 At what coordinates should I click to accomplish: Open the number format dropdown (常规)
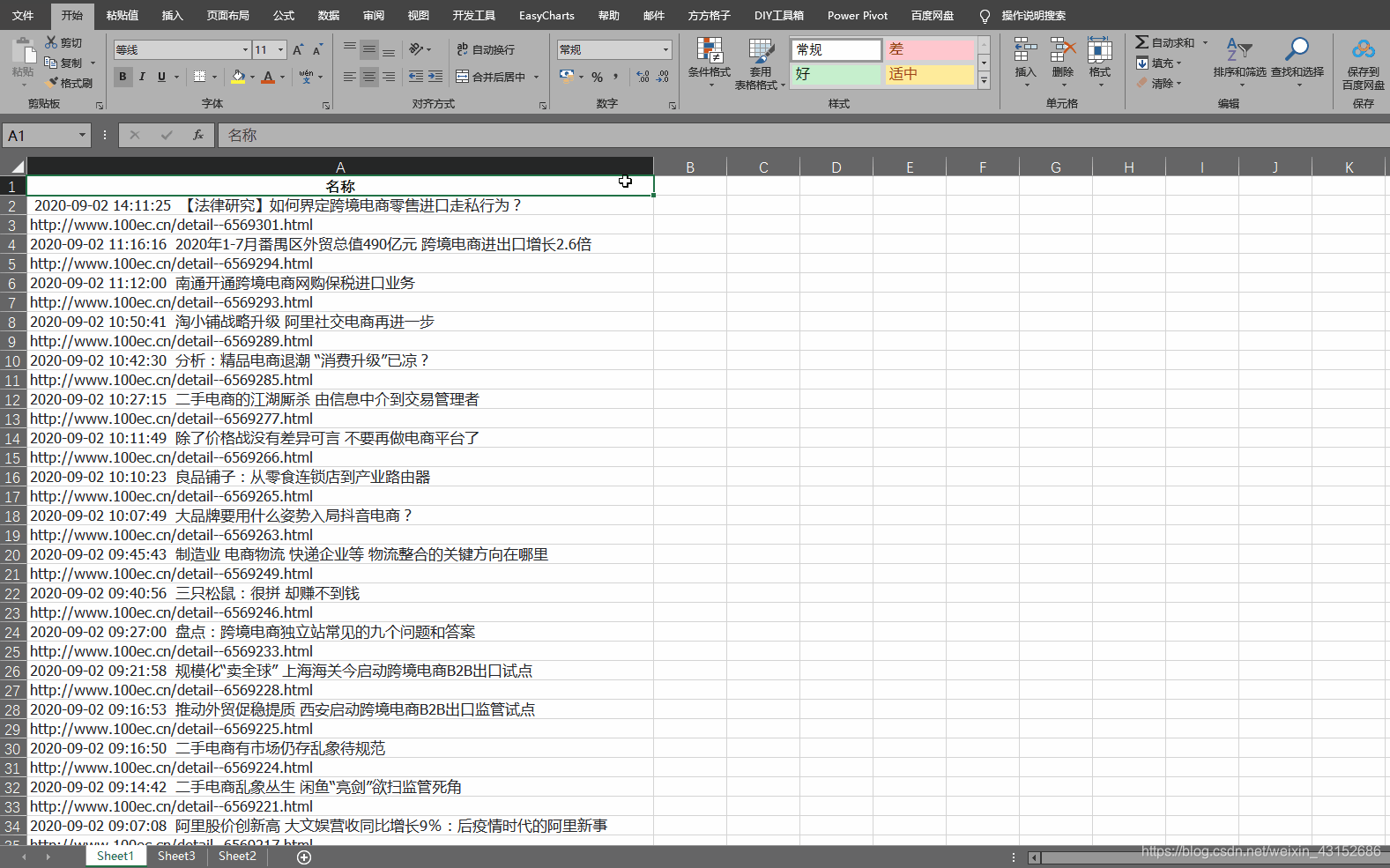665,49
